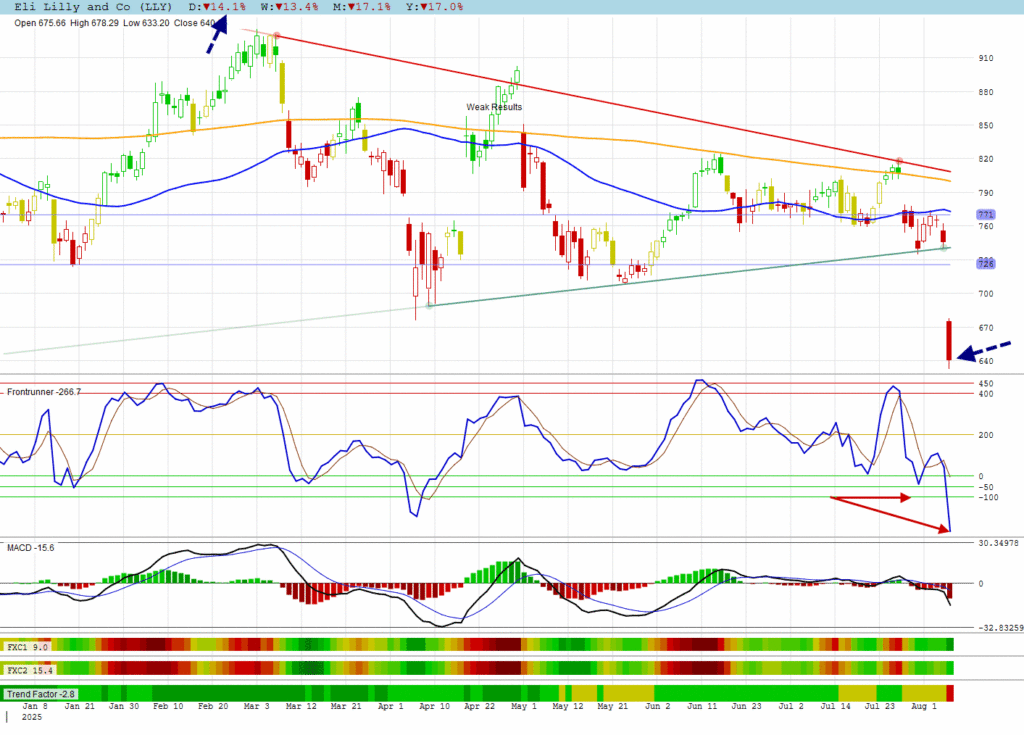Viewport: 1024px width, 735px height.
Task: Click the Jul 2 date label
Action: click(x=791, y=706)
